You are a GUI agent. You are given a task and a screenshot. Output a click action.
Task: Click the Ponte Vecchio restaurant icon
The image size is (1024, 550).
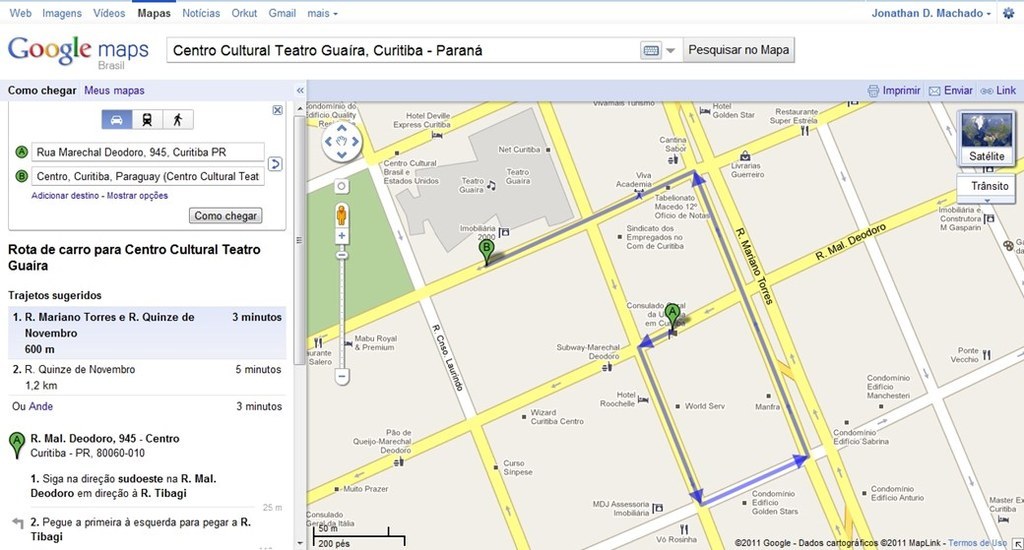tap(986, 355)
